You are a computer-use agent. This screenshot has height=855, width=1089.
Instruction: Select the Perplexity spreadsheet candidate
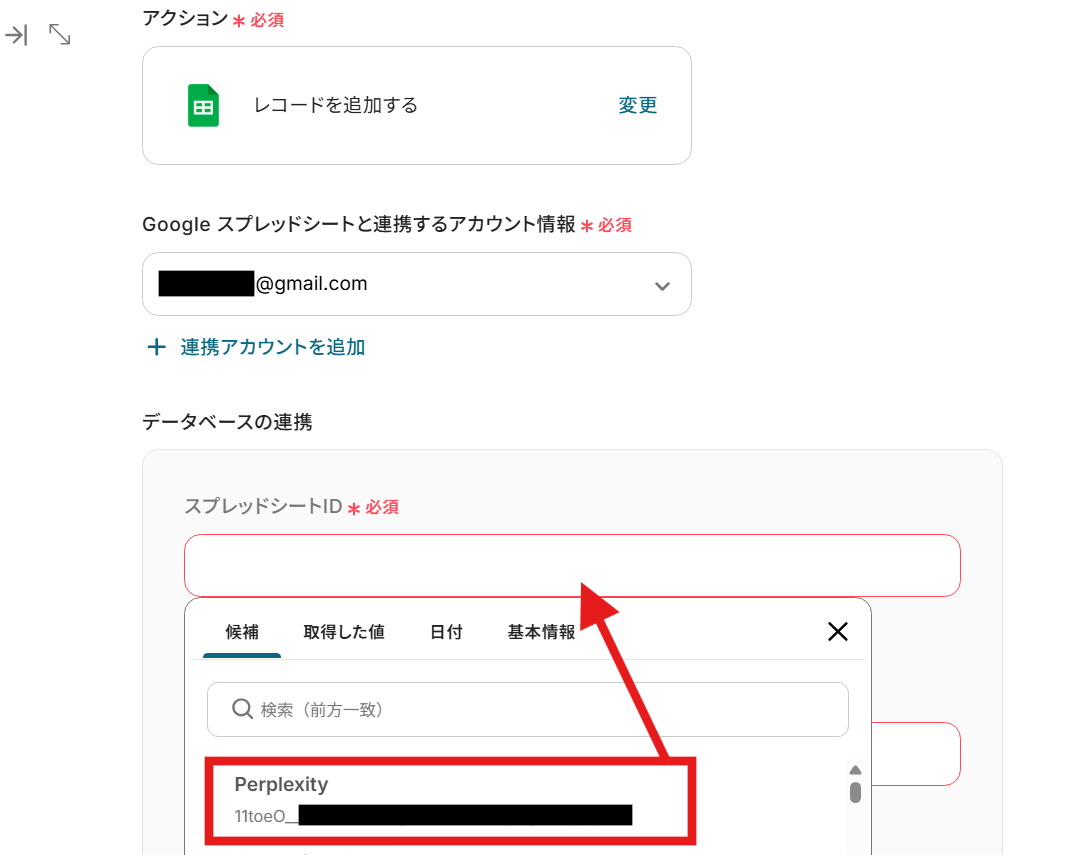(x=450, y=800)
